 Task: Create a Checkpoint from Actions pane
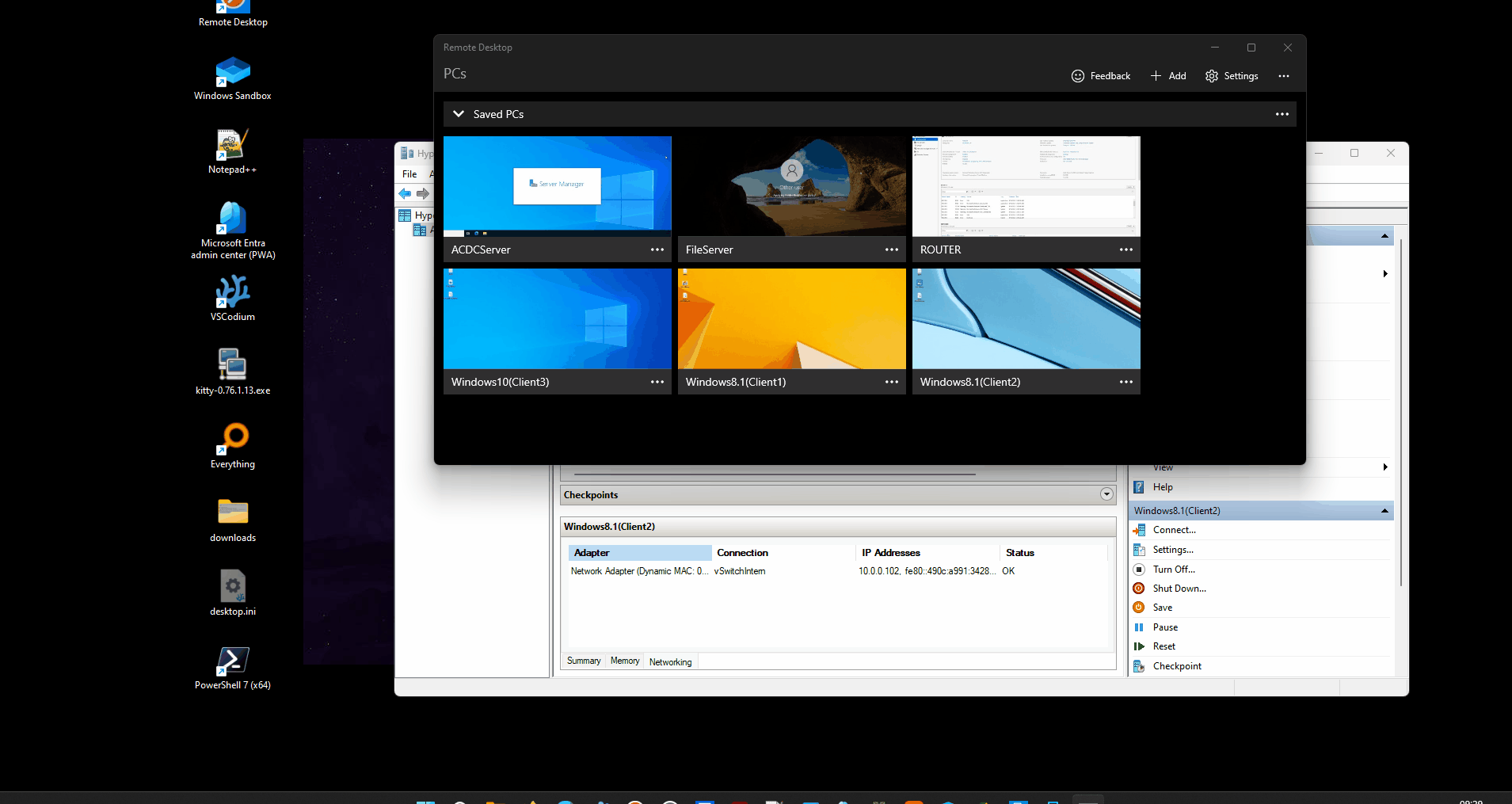point(1177,666)
